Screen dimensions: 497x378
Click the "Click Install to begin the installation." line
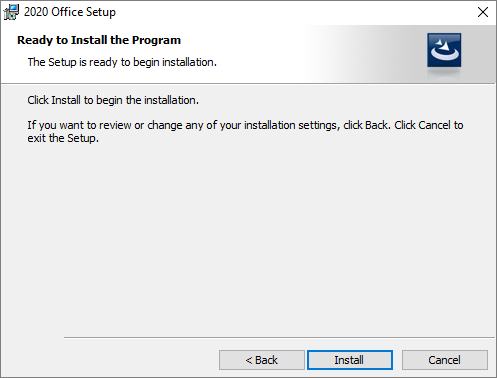tap(113, 100)
